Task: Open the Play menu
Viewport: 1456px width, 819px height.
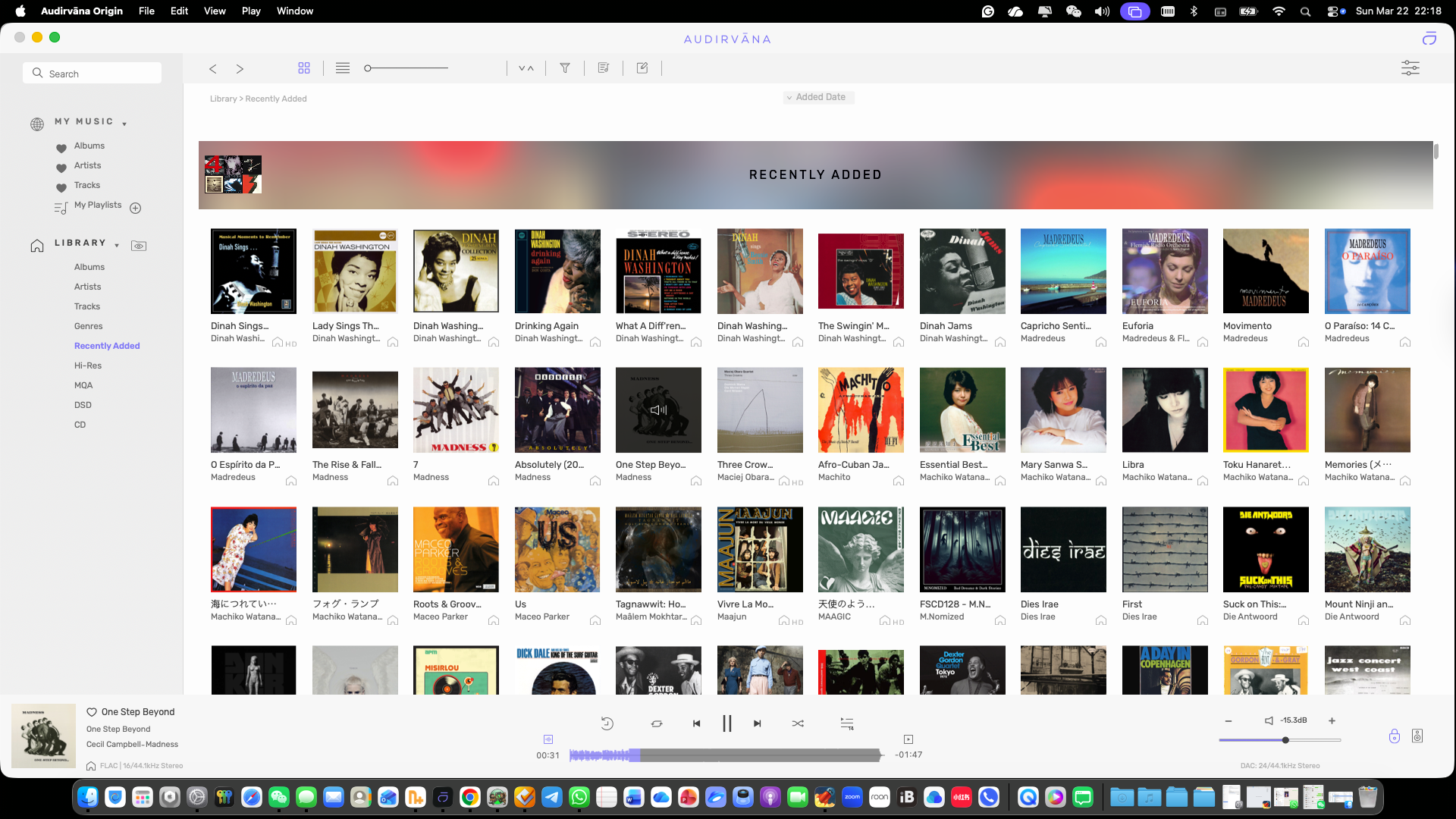Action: (251, 11)
